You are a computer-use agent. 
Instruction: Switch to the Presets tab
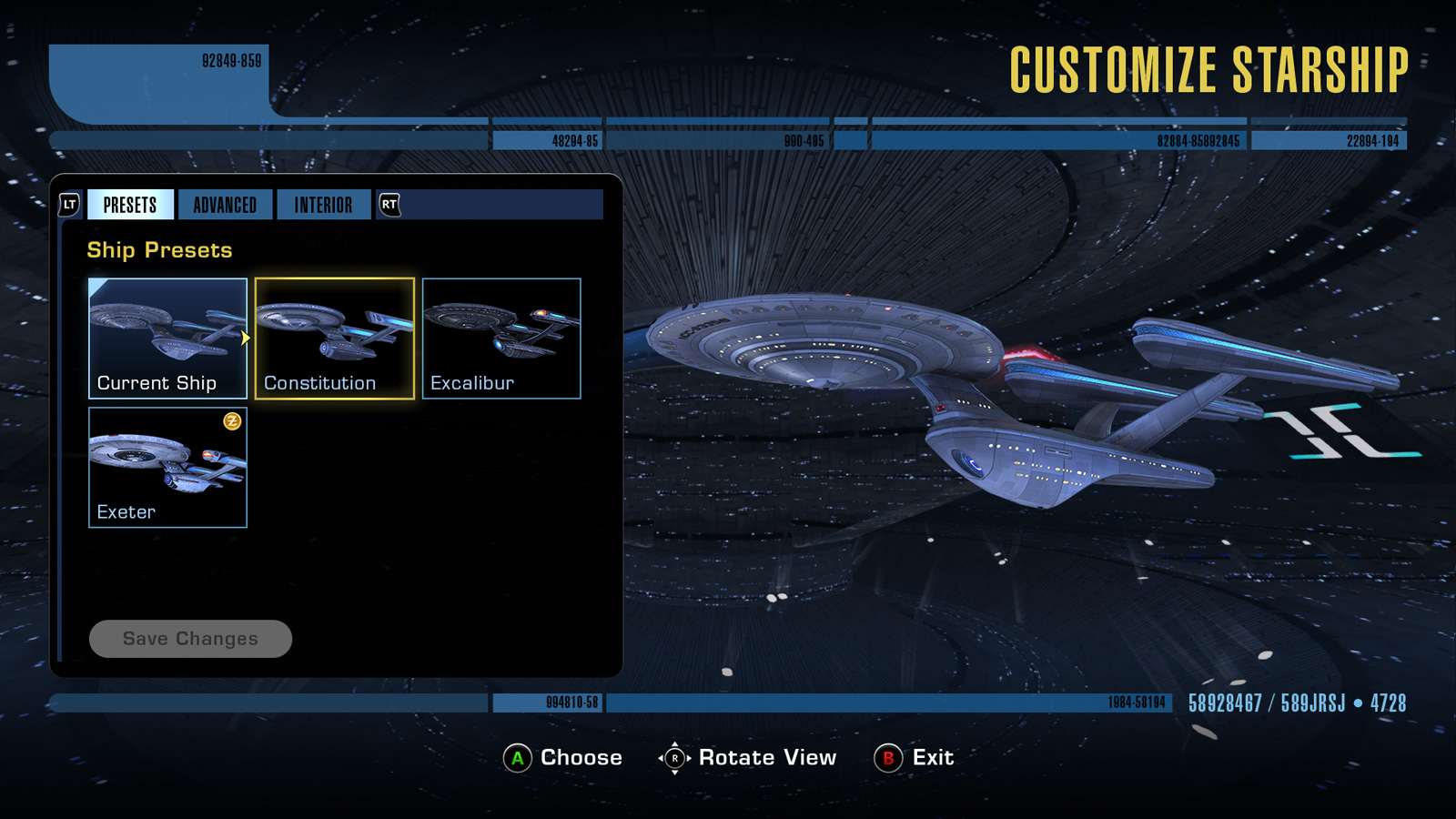point(130,205)
